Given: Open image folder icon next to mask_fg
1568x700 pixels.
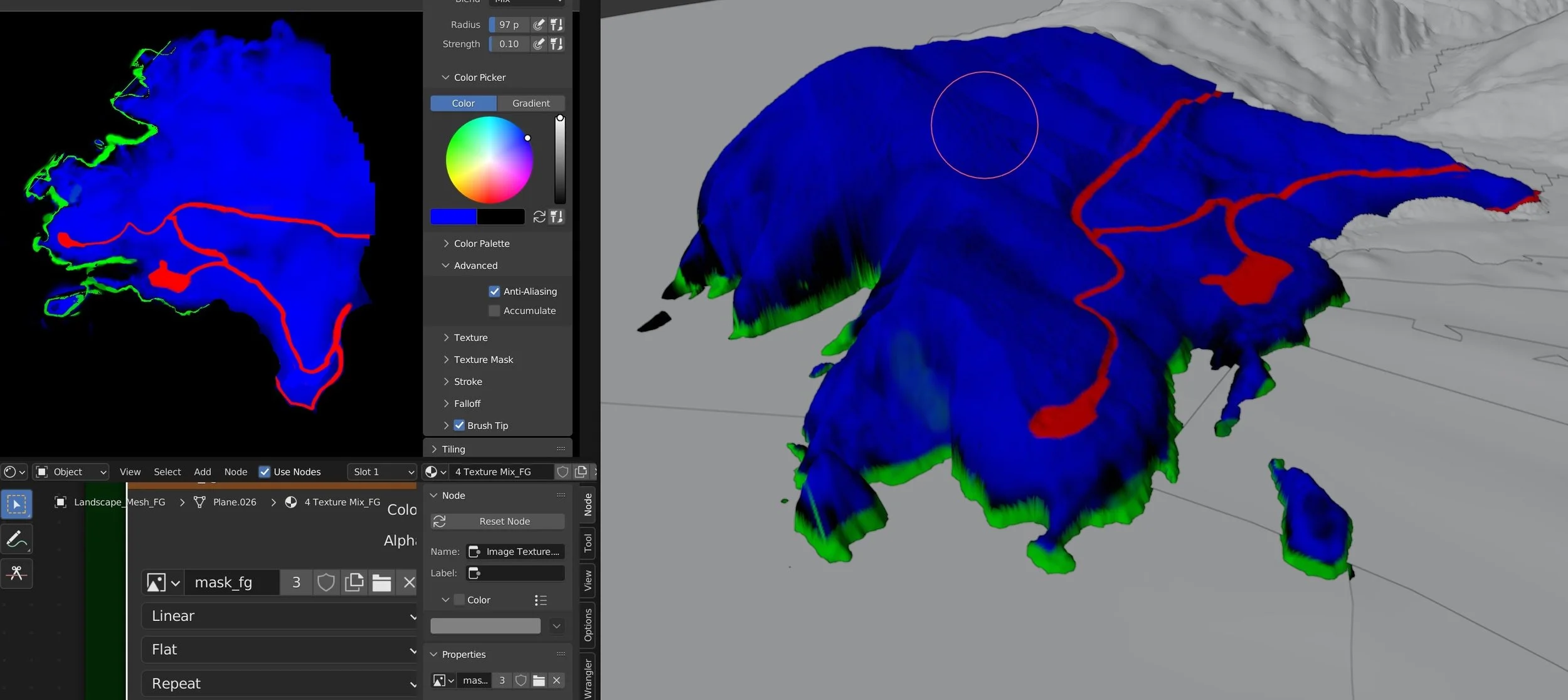Looking at the screenshot, I should pyautogui.click(x=381, y=583).
